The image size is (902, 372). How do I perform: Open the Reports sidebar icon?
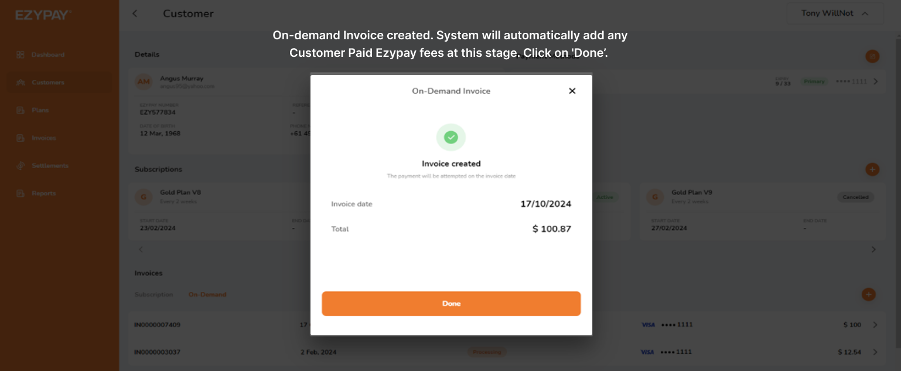(20, 193)
